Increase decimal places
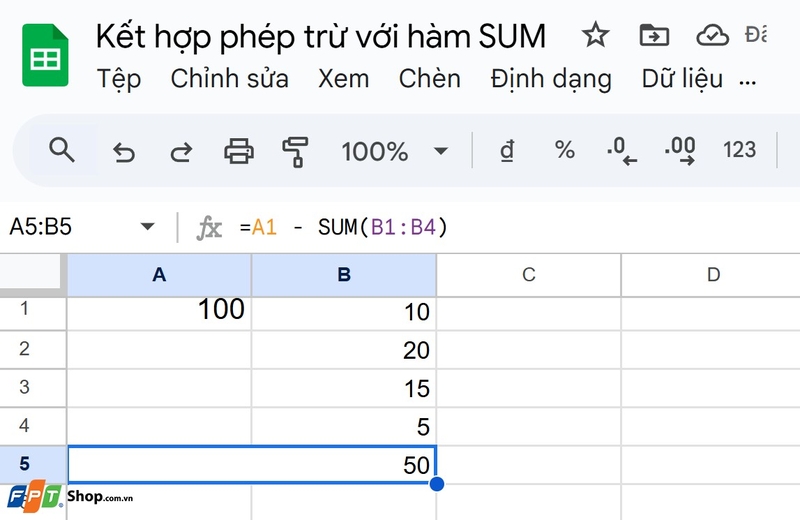The image size is (800, 520). point(680,151)
